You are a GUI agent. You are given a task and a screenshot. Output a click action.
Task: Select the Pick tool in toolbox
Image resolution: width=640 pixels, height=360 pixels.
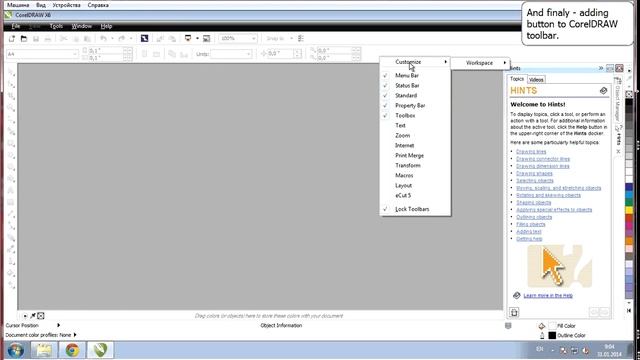pos(11,73)
